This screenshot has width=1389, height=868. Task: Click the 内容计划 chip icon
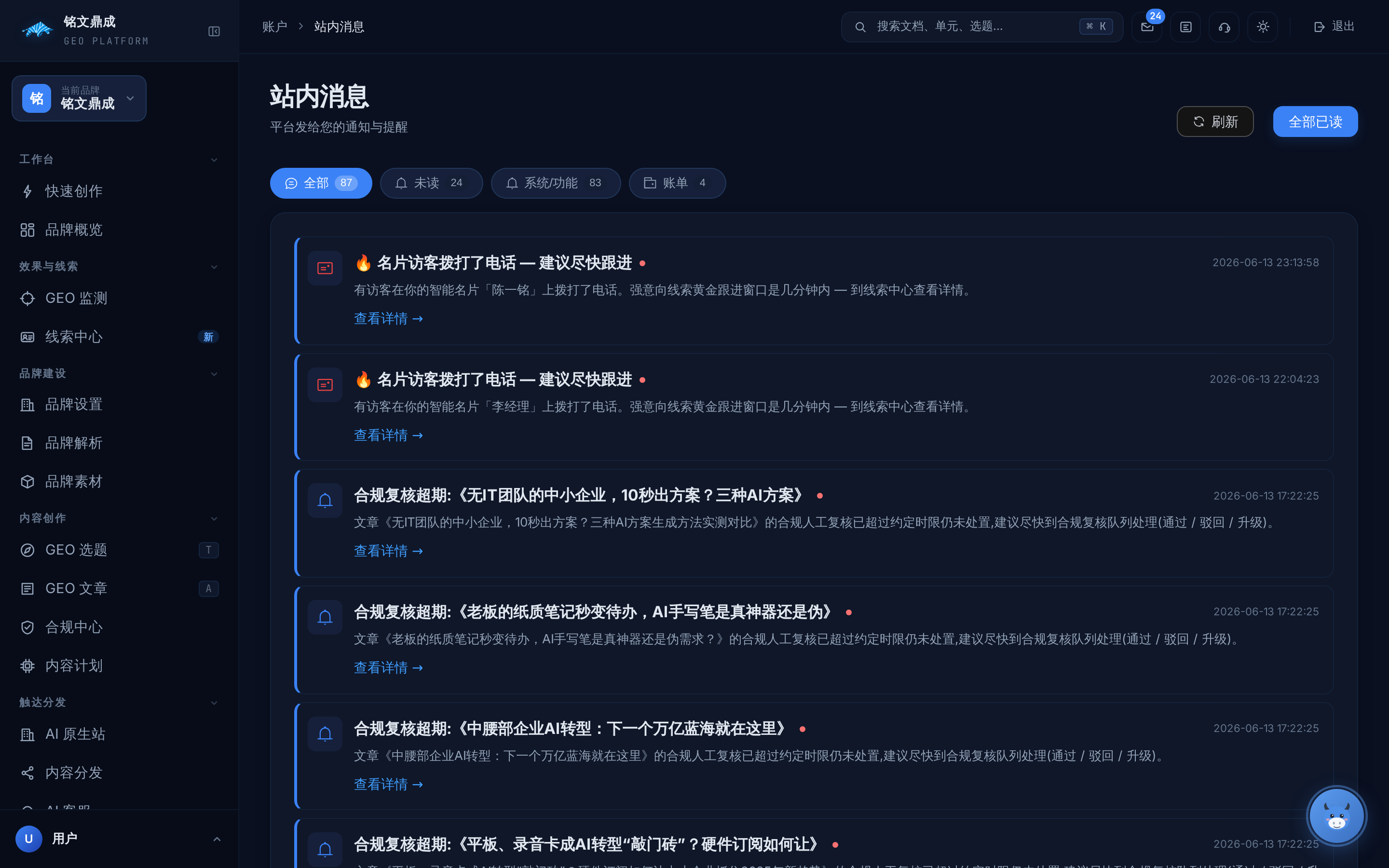27,665
